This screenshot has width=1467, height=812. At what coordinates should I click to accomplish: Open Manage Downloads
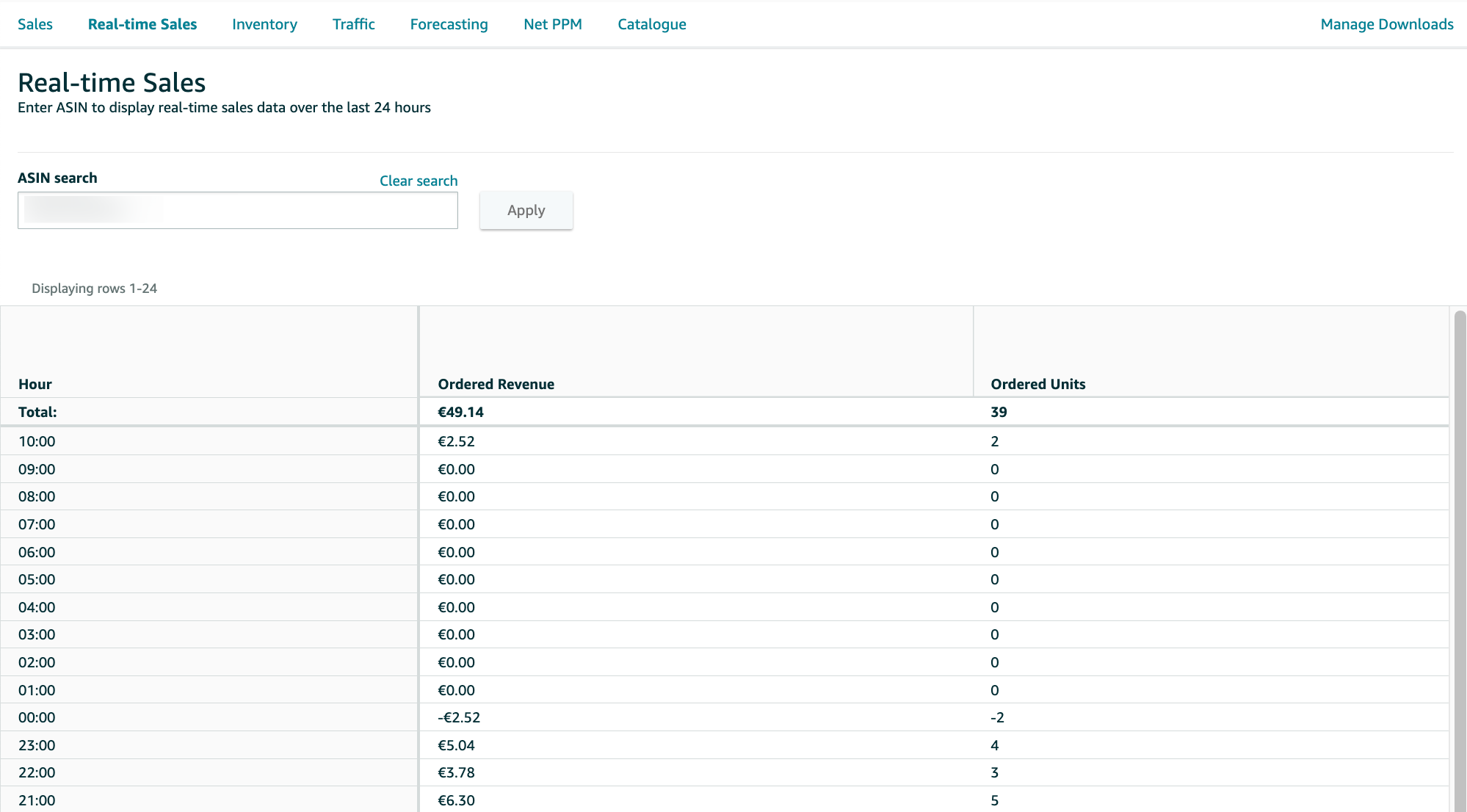click(1385, 24)
